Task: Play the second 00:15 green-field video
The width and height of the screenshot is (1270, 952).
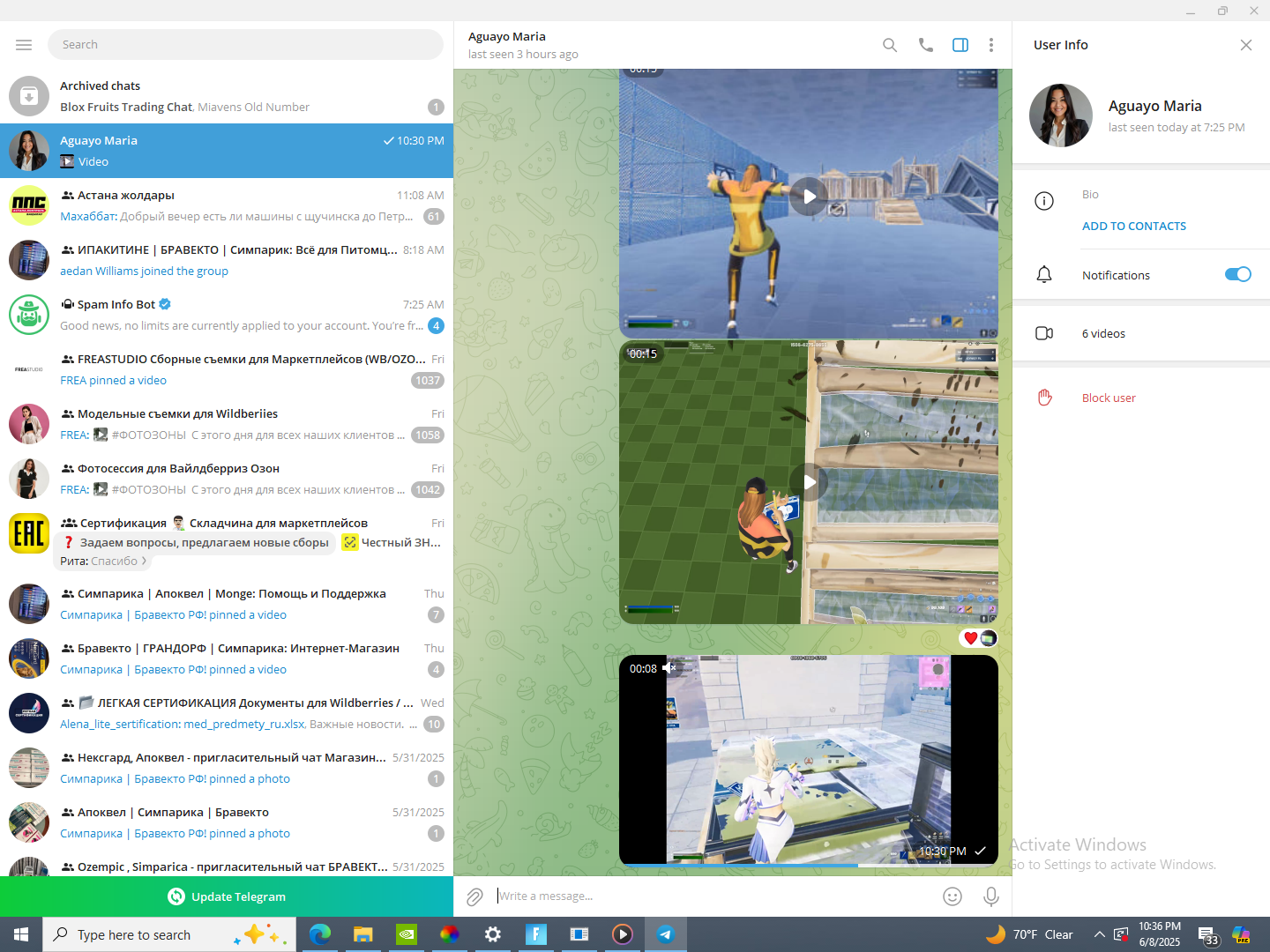Action: [x=809, y=482]
